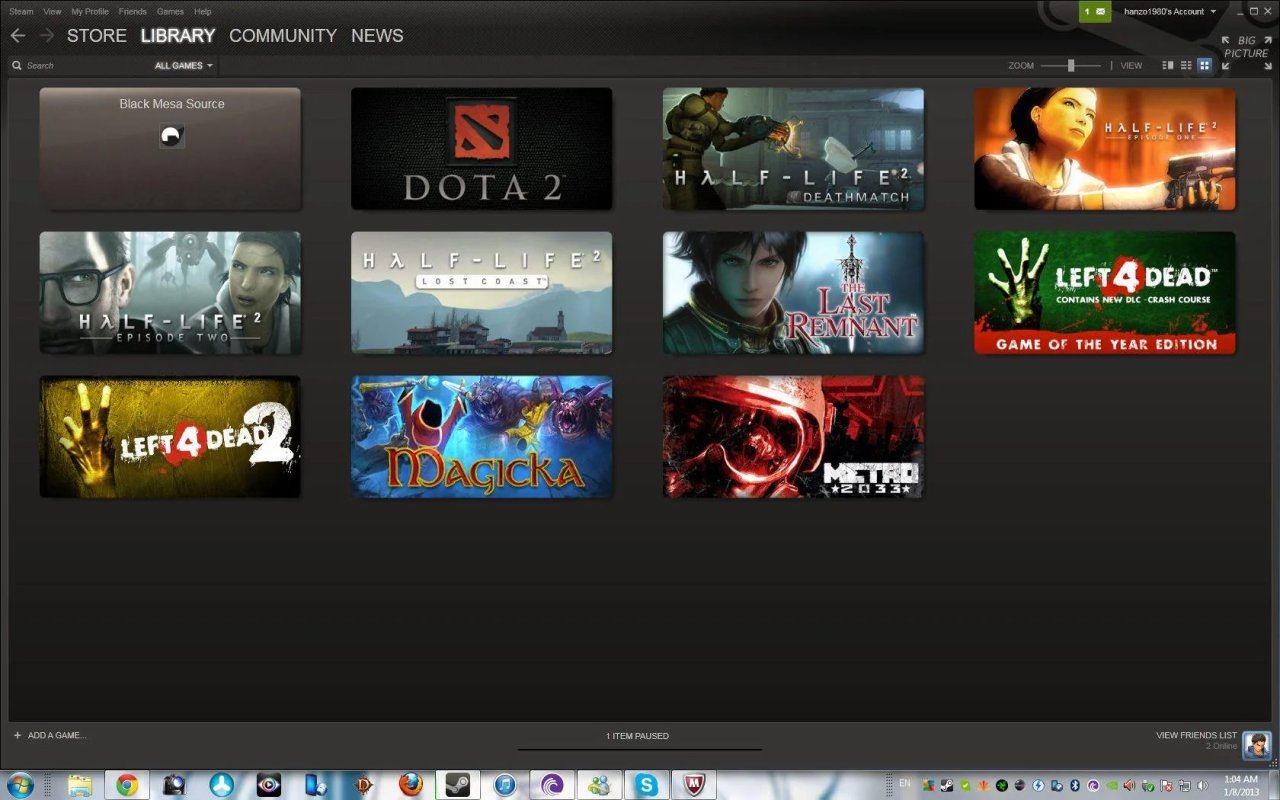Open the View menu

click(x=52, y=12)
